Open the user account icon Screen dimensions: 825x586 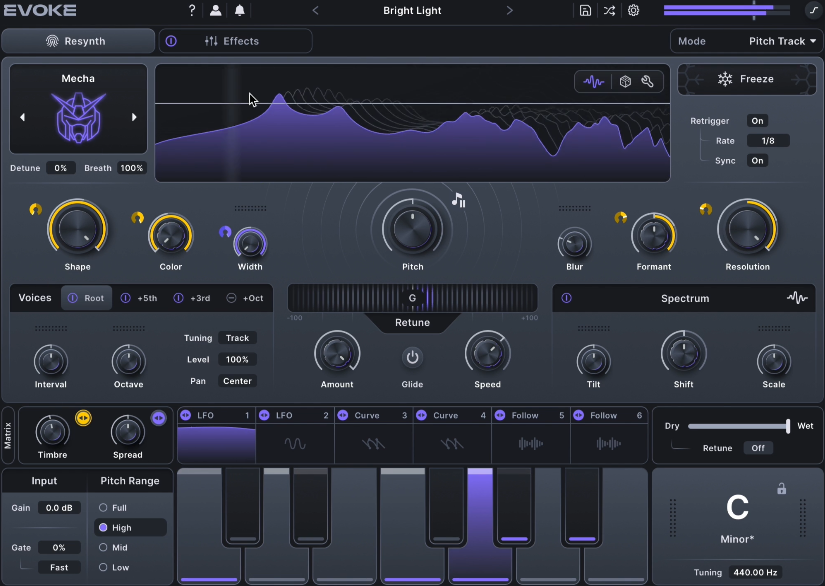(x=215, y=11)
